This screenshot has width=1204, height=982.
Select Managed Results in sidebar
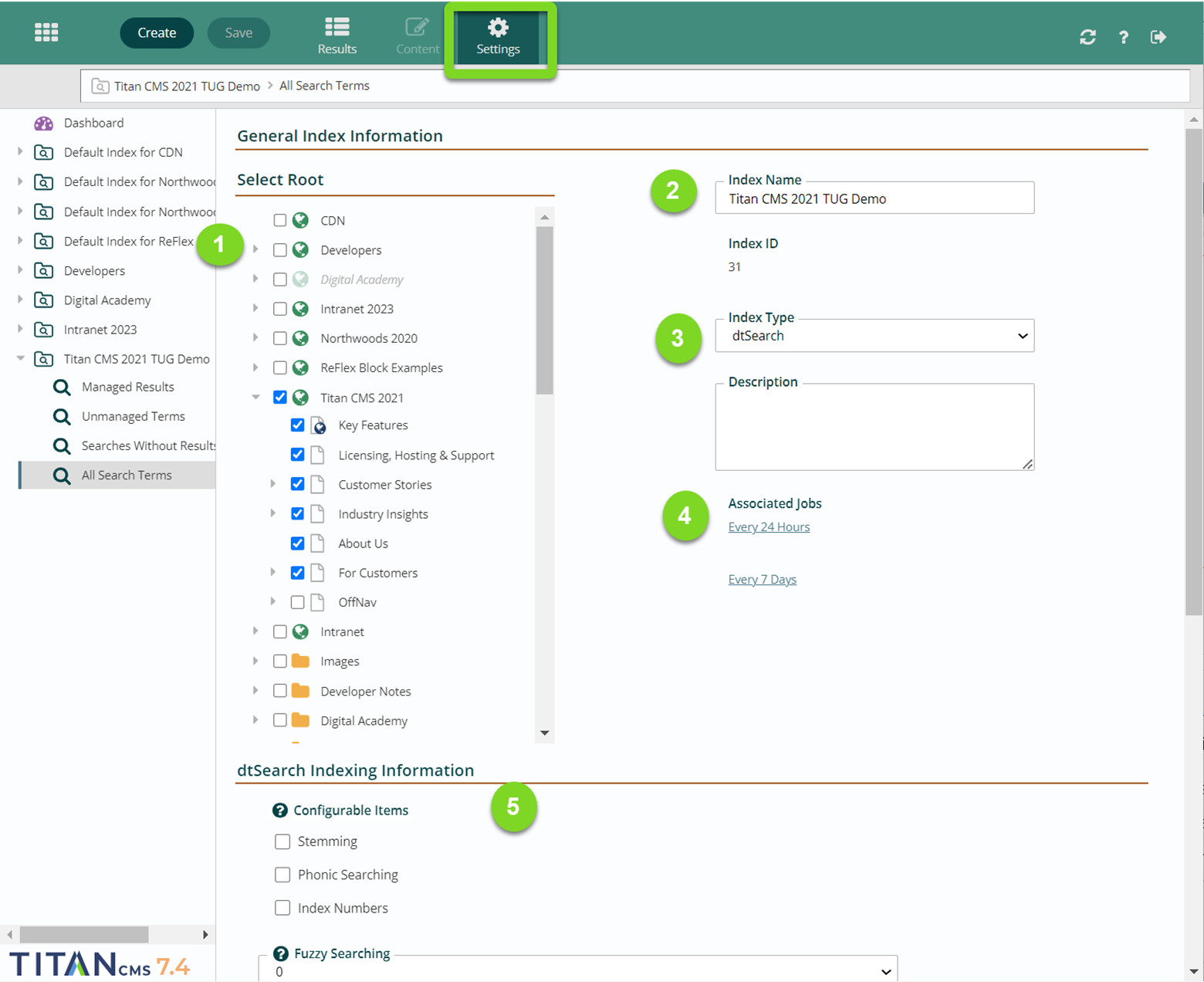point(128,387)
